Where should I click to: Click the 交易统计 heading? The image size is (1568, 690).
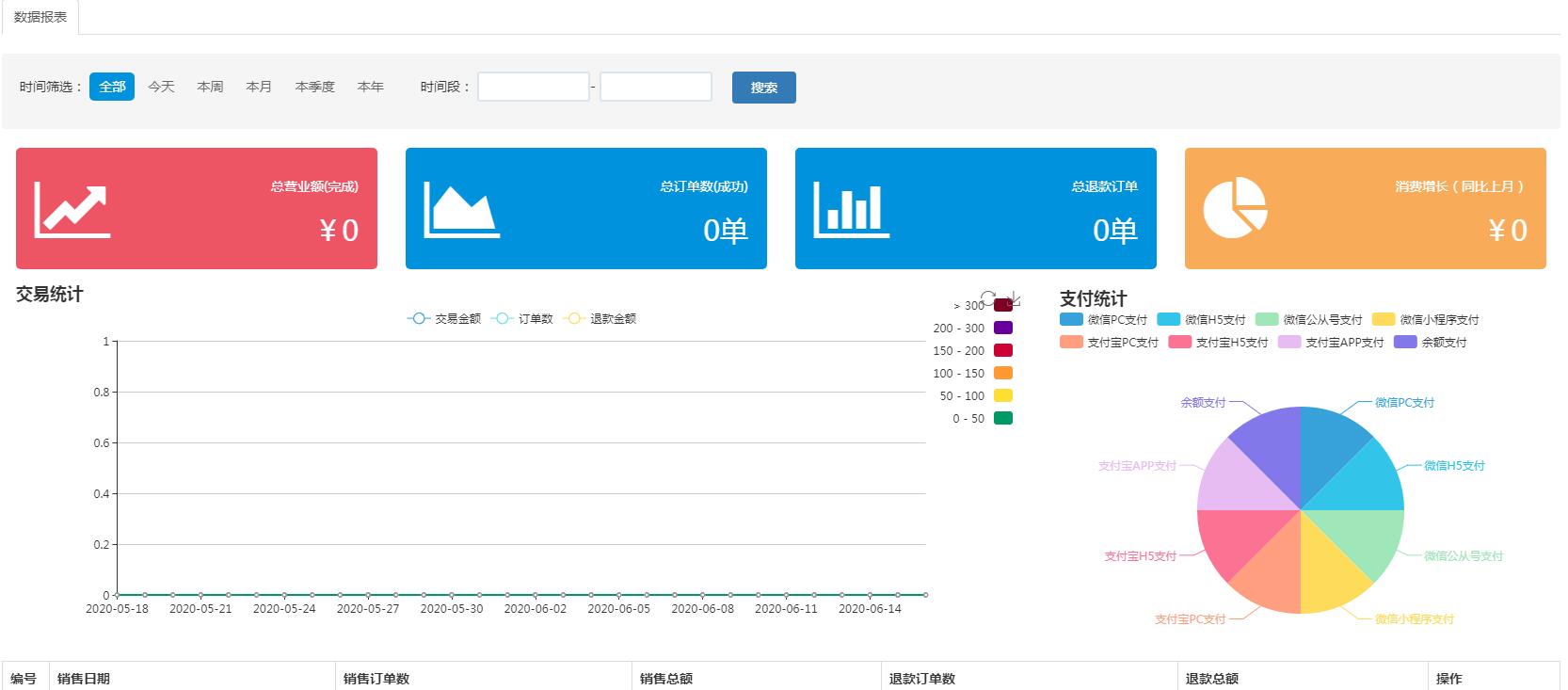pos(50,295)
